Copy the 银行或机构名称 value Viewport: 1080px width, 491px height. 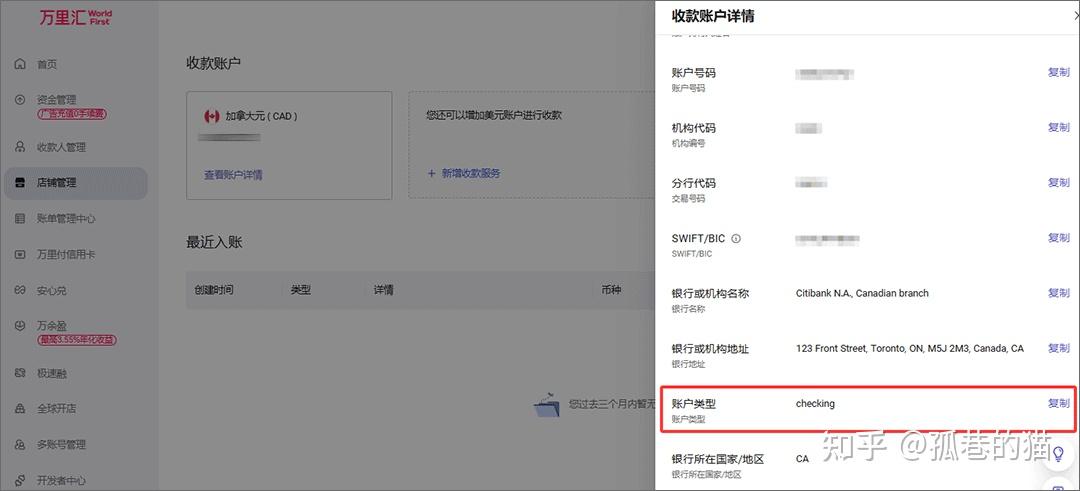pos(1059,293)
